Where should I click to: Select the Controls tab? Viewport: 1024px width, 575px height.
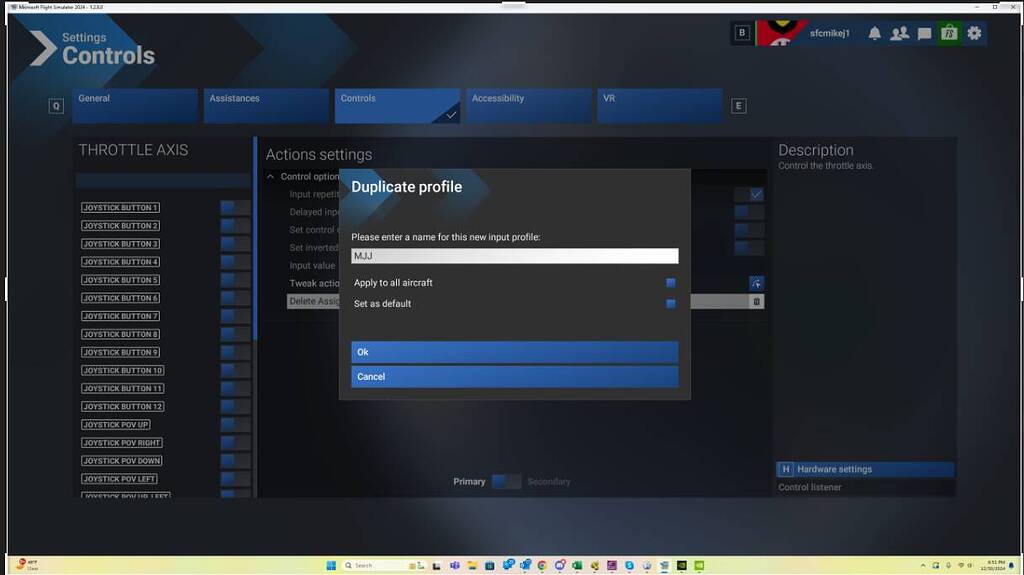[x=398, y=106]
